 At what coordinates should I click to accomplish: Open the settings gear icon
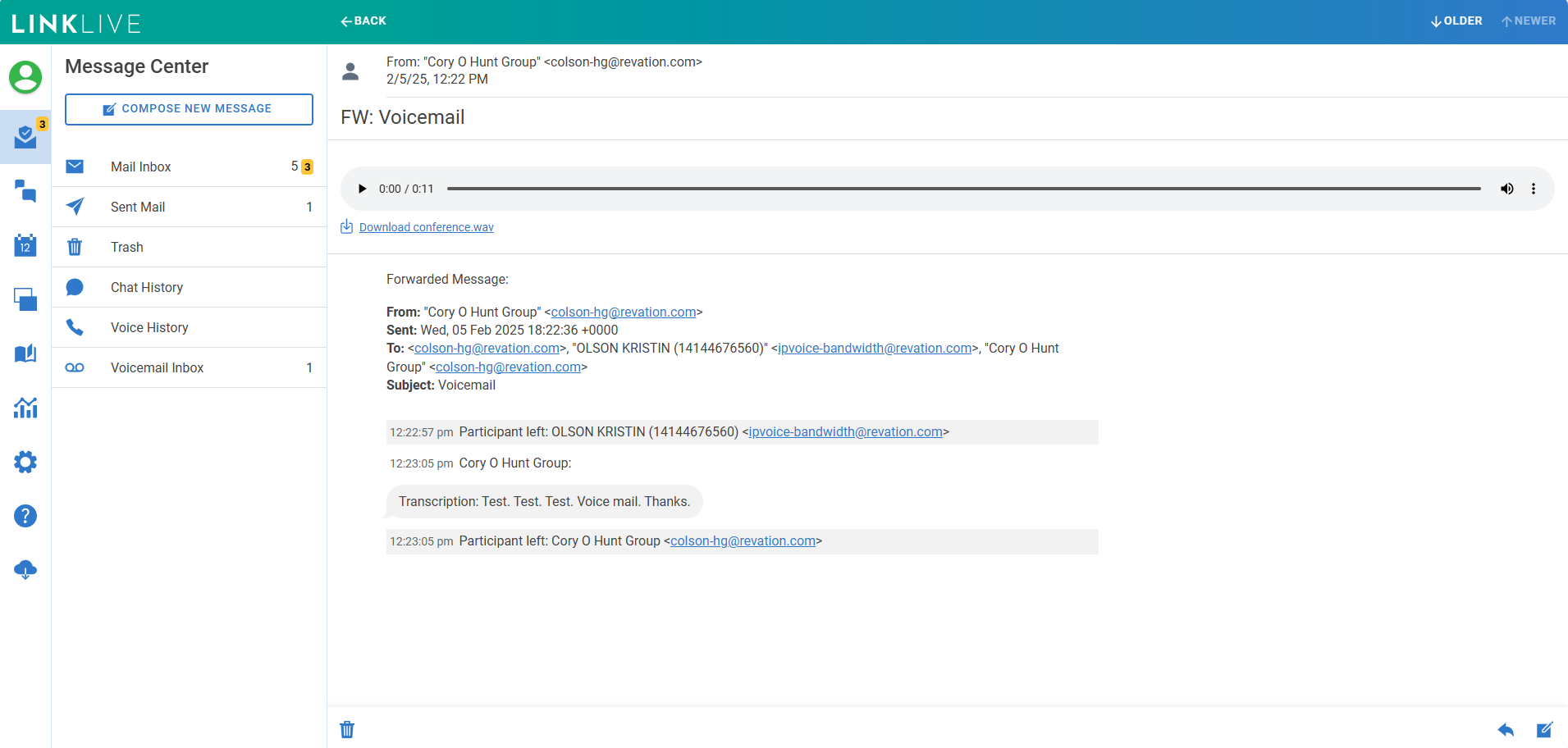pyautogui.click(x=25, y=462)
